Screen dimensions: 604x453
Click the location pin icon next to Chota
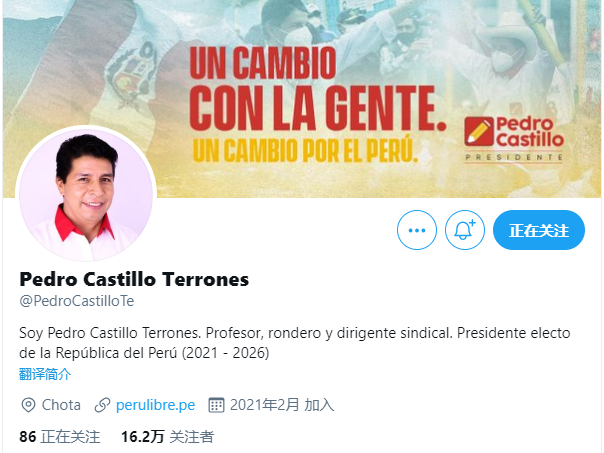(28, 405)
